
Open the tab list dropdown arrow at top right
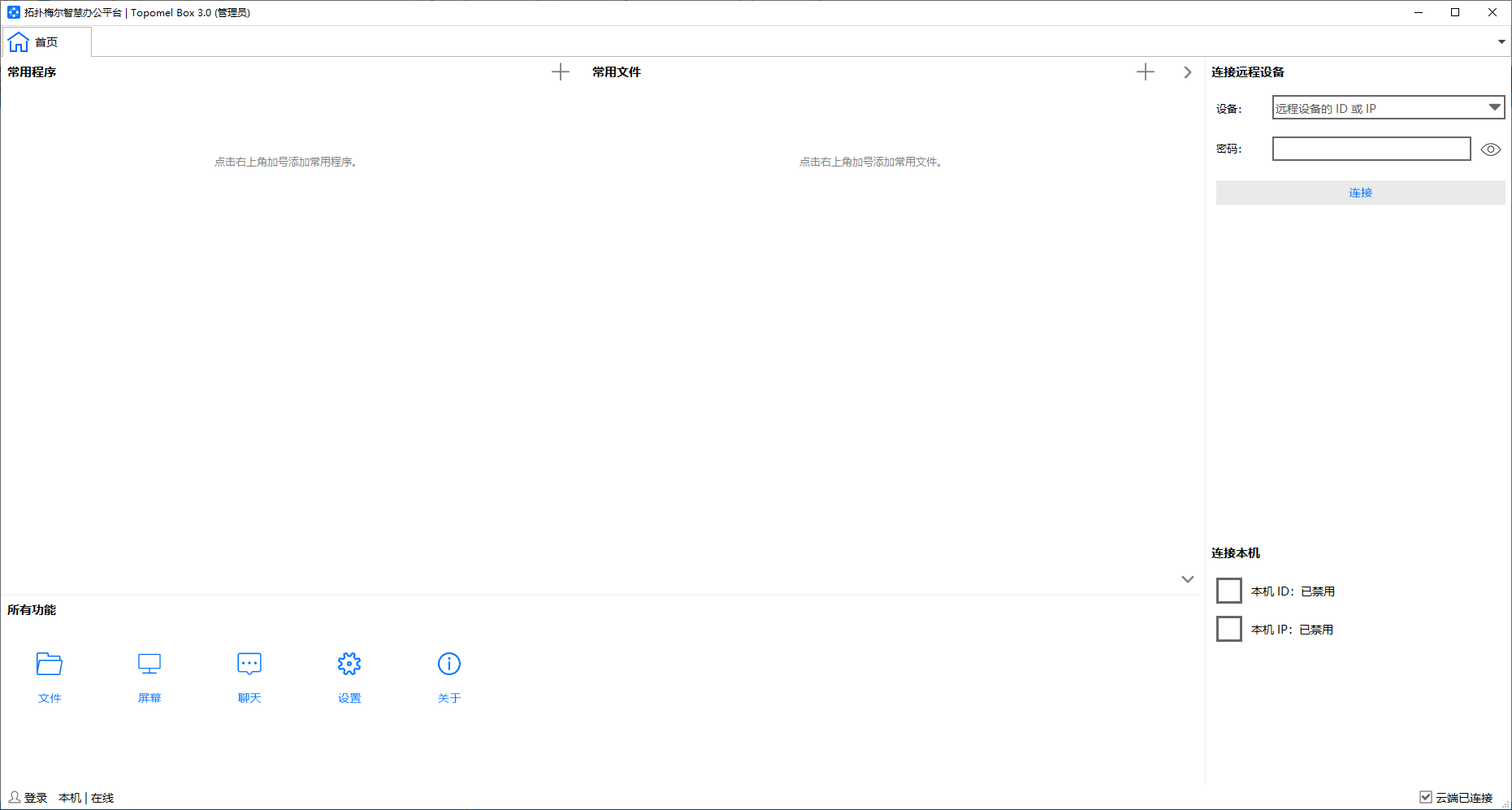coord(1501,41)
